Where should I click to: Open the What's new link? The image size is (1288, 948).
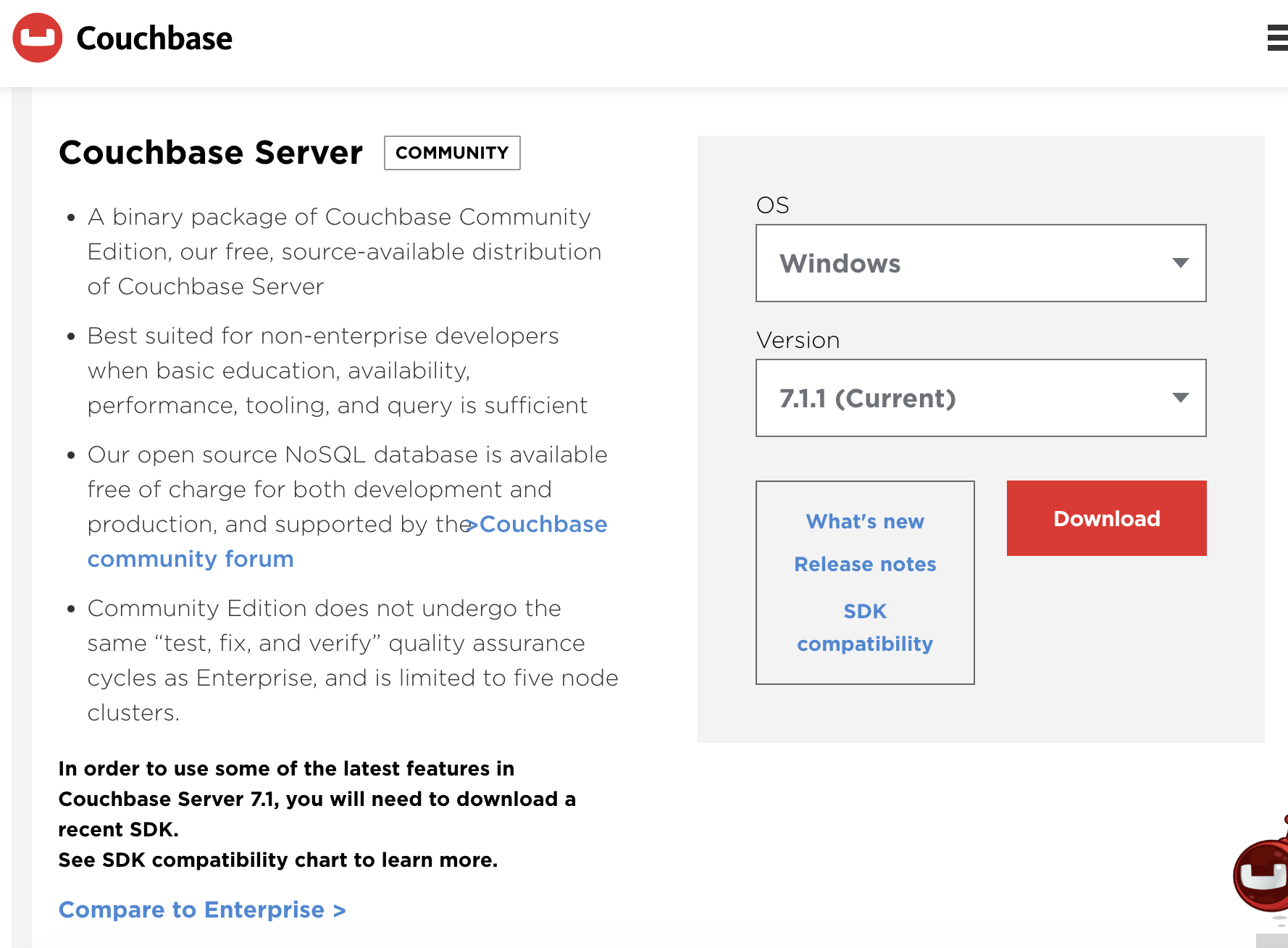pyautogui.click(x=865, y=521)
